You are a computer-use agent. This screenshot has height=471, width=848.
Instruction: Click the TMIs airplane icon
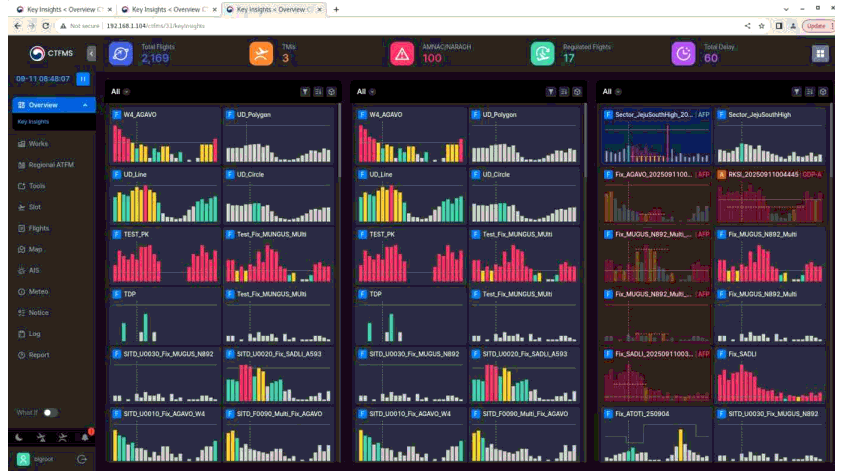point(261,54)
